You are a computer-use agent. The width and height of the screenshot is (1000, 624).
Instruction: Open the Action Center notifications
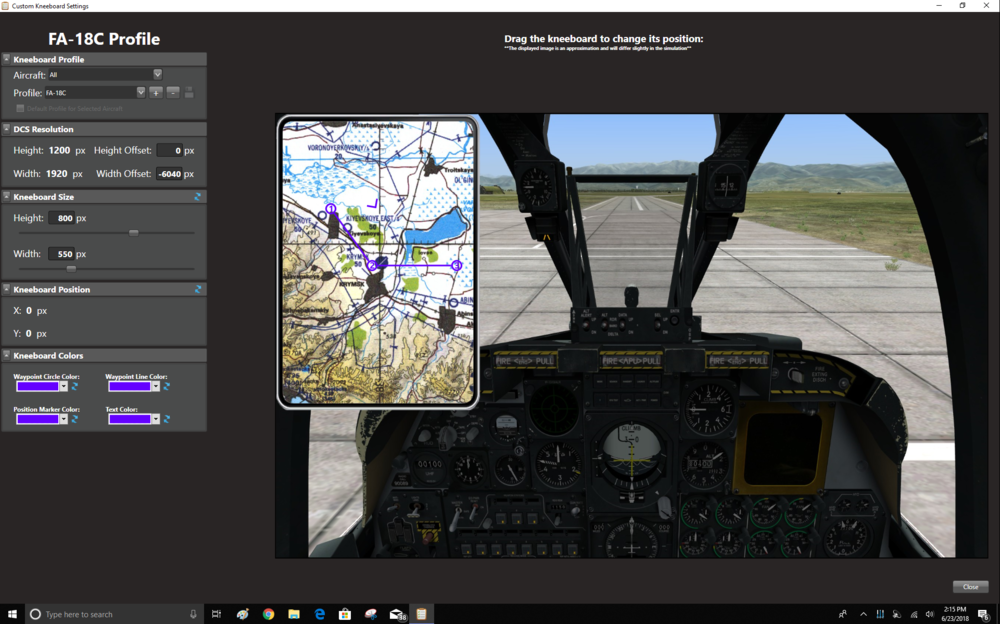click(x=985, y=614)
